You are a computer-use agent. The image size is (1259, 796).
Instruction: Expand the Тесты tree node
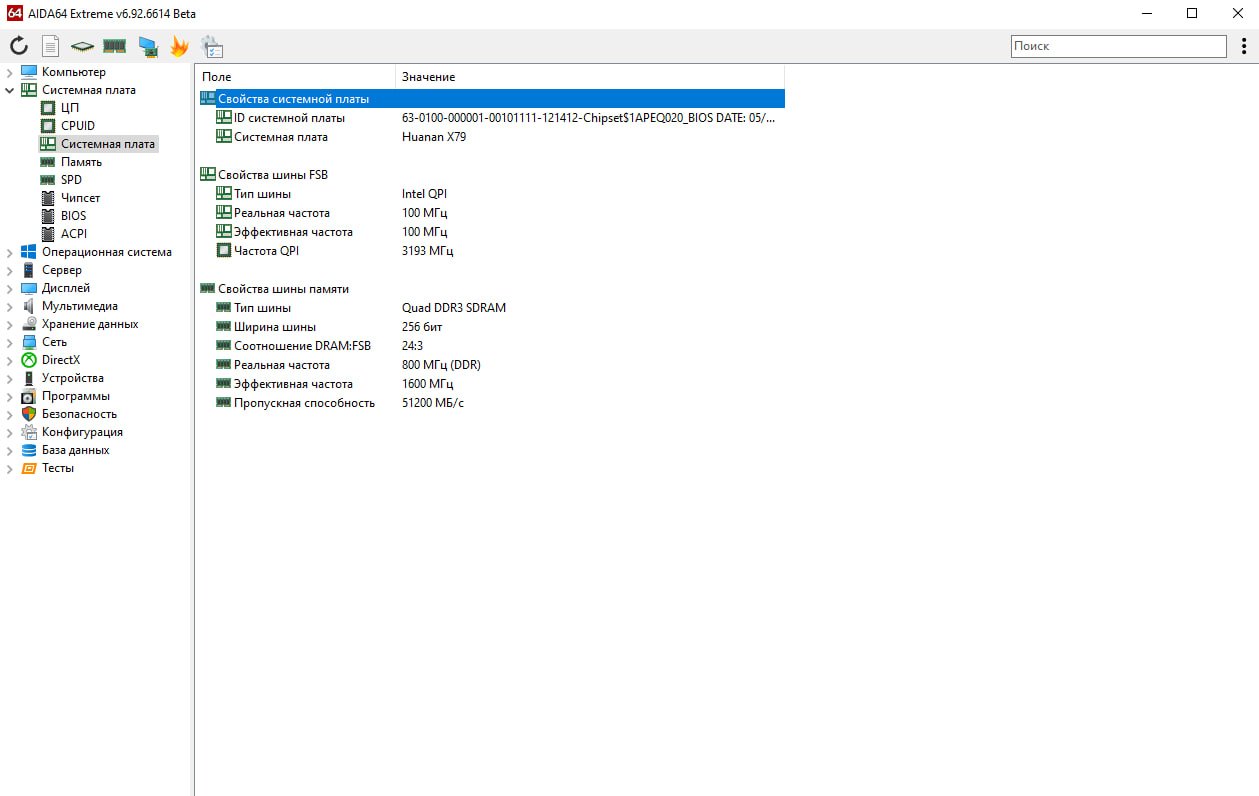(10, 468)
